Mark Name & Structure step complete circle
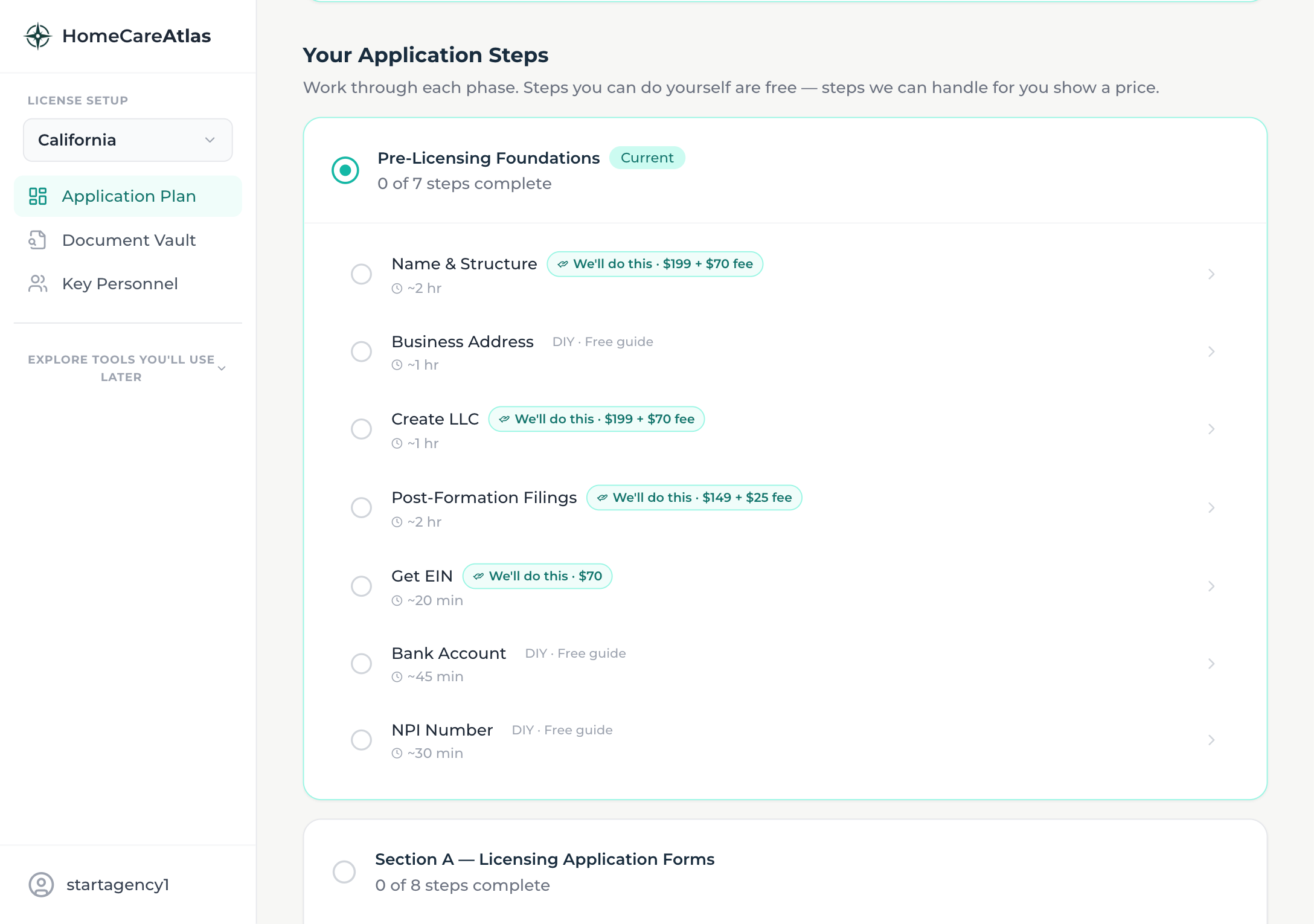1314x924 pixels. click(361, 274)
